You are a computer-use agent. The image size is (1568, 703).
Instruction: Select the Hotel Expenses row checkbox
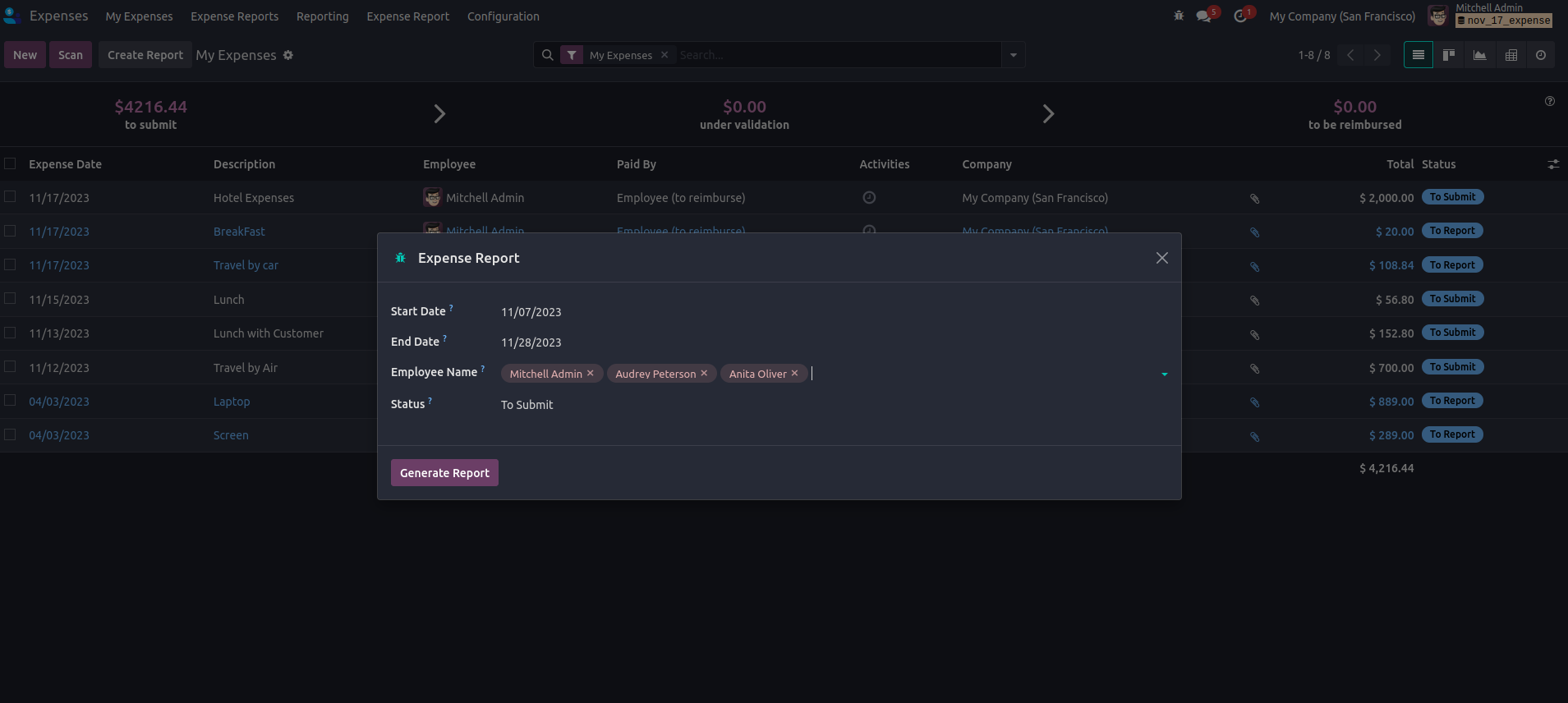[x=10, y=196]
